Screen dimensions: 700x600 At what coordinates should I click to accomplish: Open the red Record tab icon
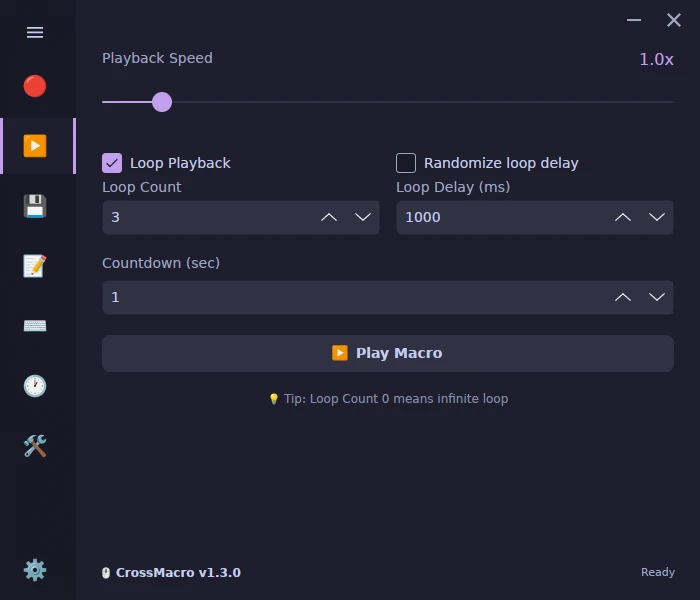(x=35, y=86)
